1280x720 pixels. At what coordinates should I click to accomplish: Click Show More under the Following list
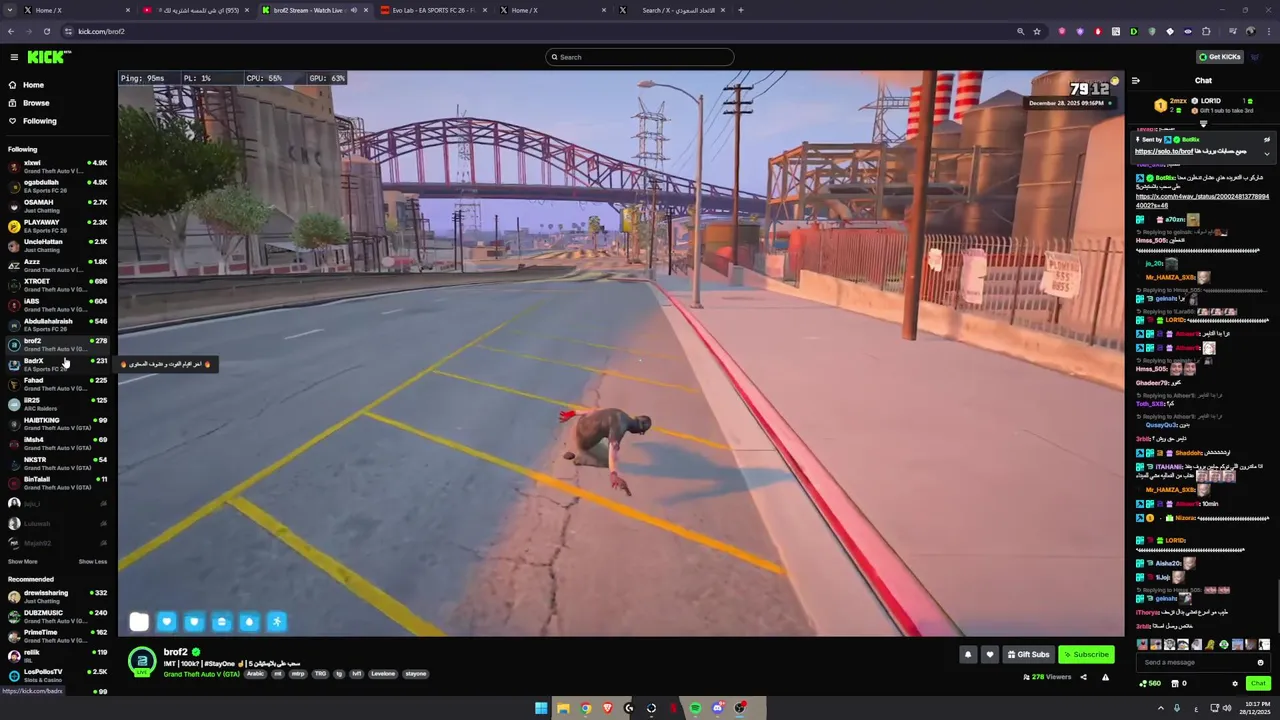pos(22,562)
